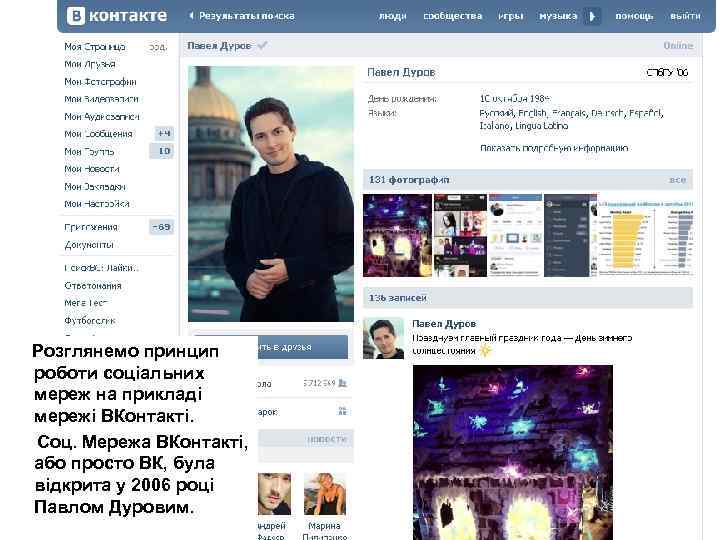Viewport: 720px width, 540px height.
Task: Click the large profile photo of Павел Дуров
Action: click(x=271, y=194)
